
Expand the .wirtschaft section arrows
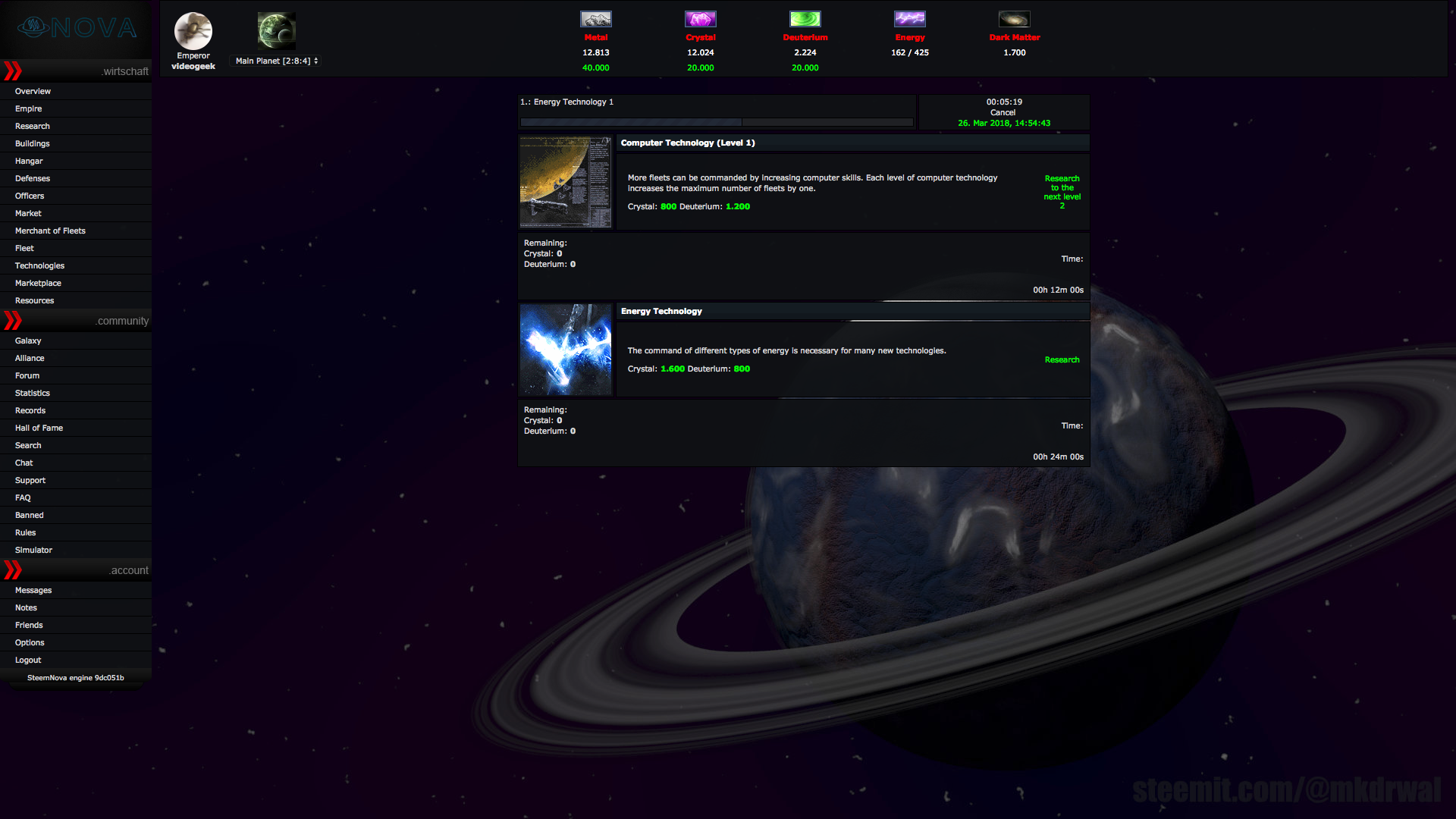tap(11, 71)
